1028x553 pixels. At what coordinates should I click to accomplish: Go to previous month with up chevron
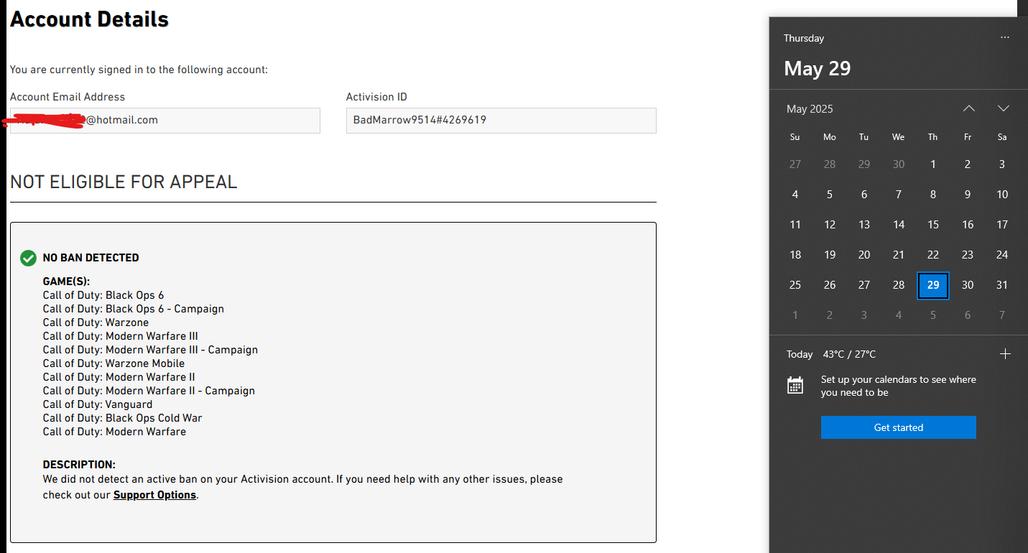point(968,108)
